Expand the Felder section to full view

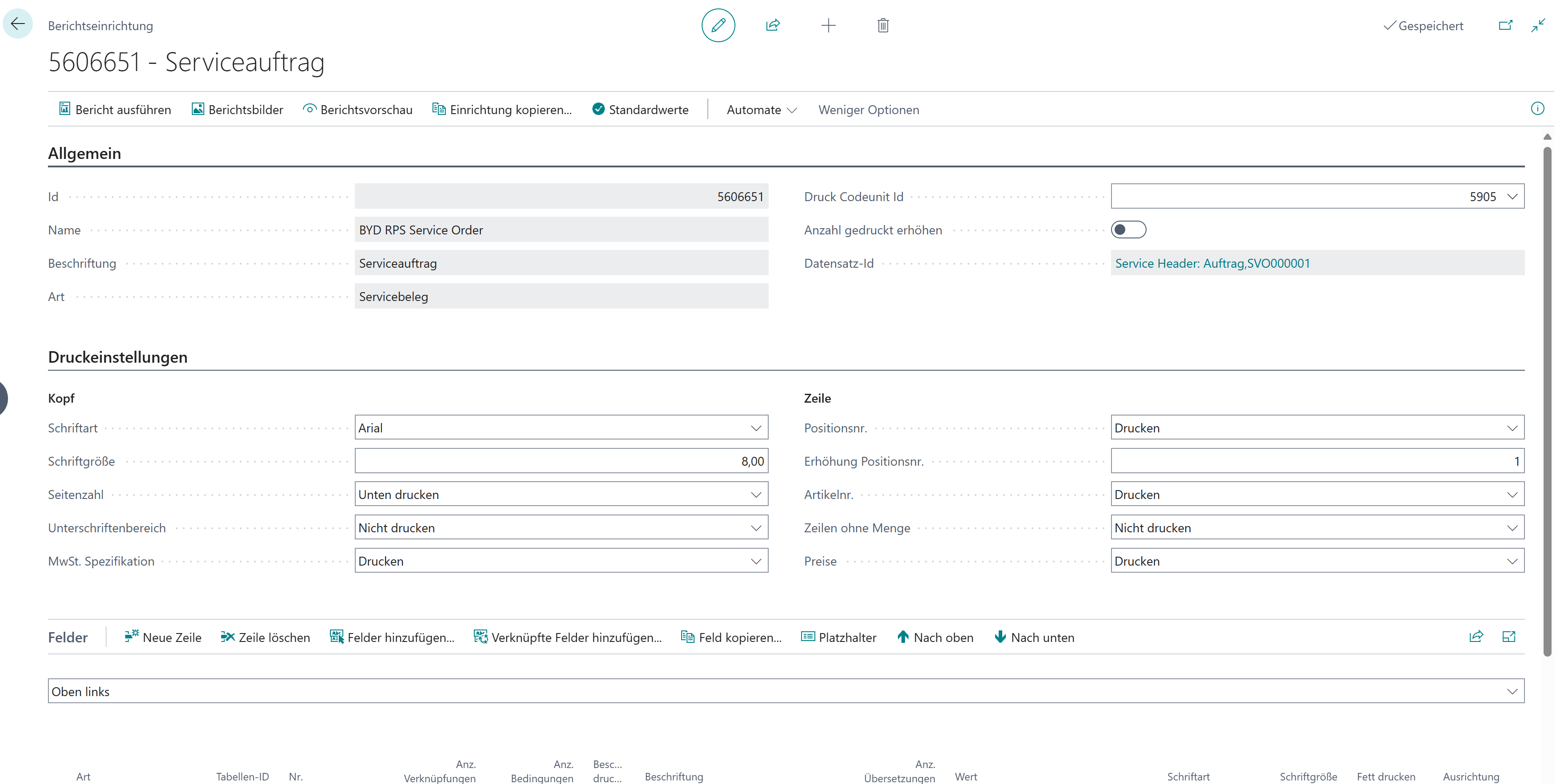[x=1508, y=637]
